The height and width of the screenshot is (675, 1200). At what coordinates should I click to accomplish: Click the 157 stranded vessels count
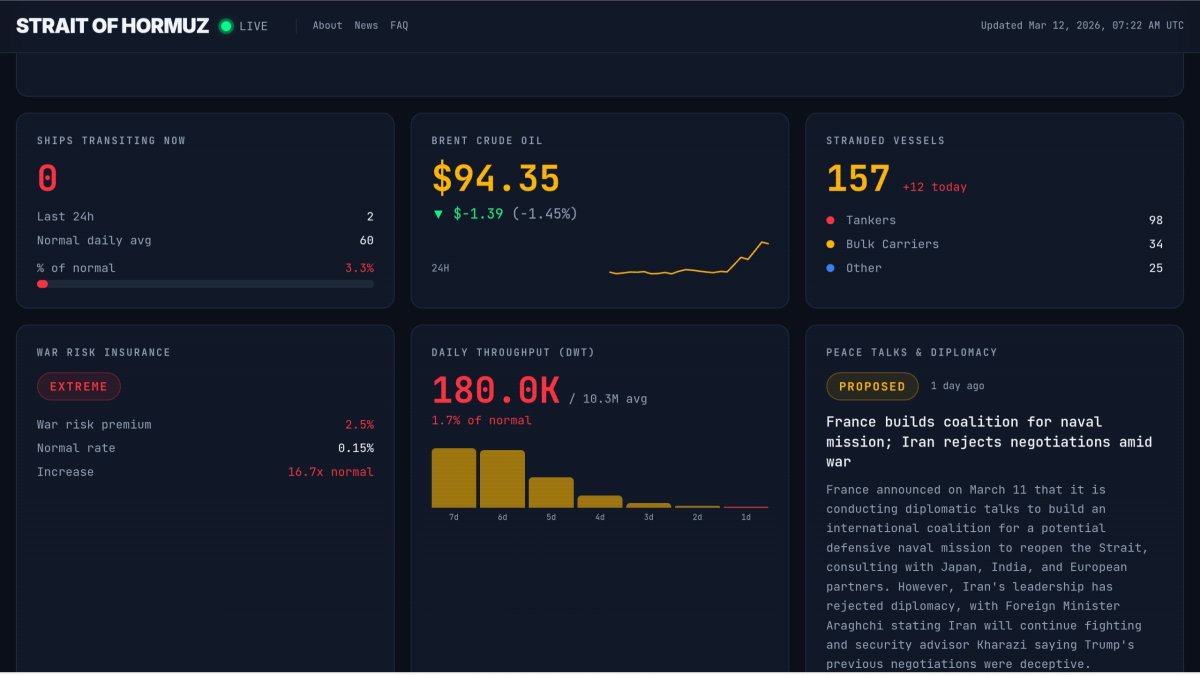[858, 179]
